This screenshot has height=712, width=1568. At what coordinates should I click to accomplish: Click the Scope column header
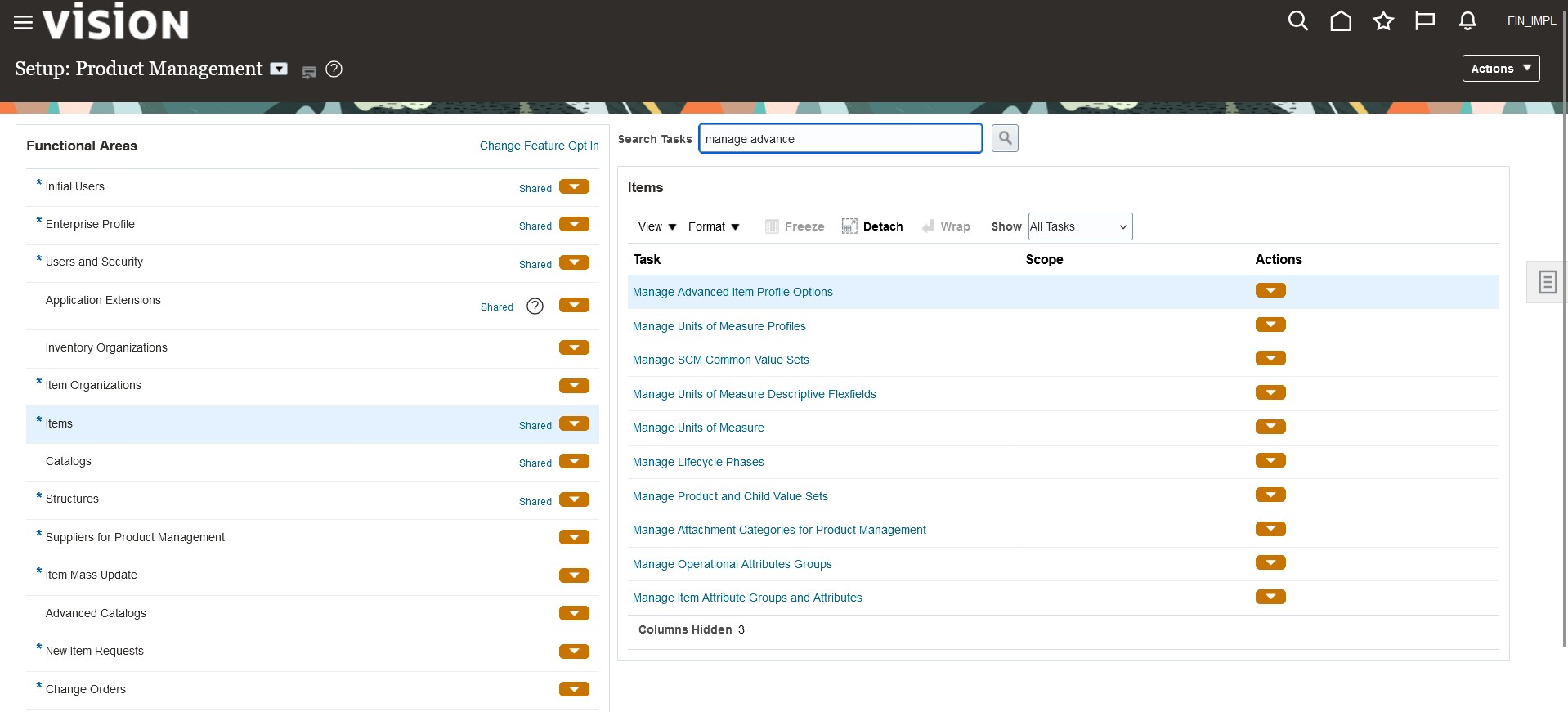(1044, 259)
